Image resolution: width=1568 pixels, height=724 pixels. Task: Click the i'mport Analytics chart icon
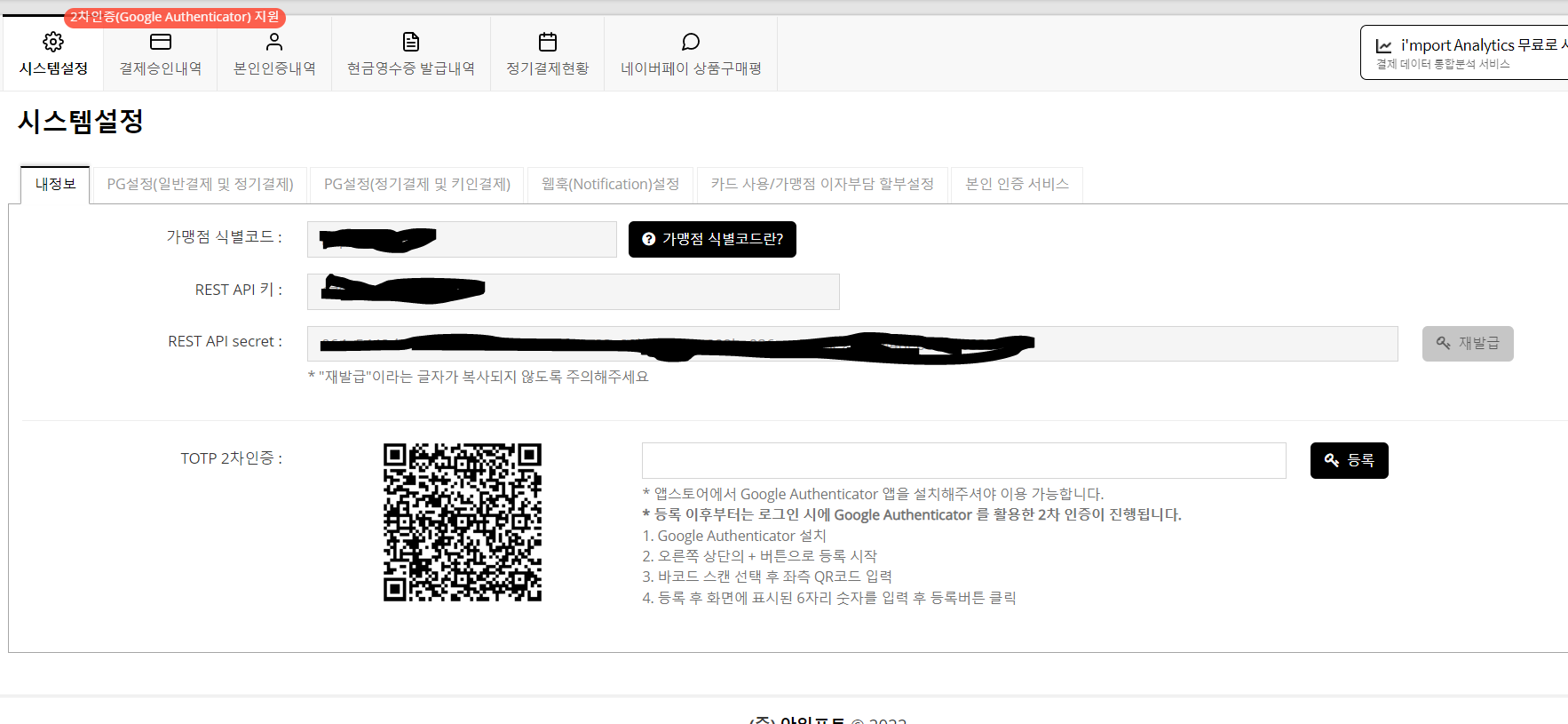1383,45
